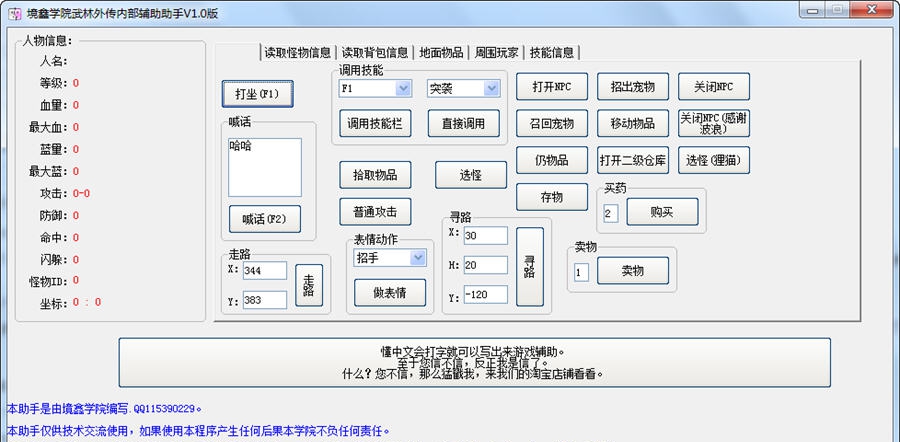
Task: Click the 本助手是由境鑫学院编写 text line
Action: tap(104, 409)
